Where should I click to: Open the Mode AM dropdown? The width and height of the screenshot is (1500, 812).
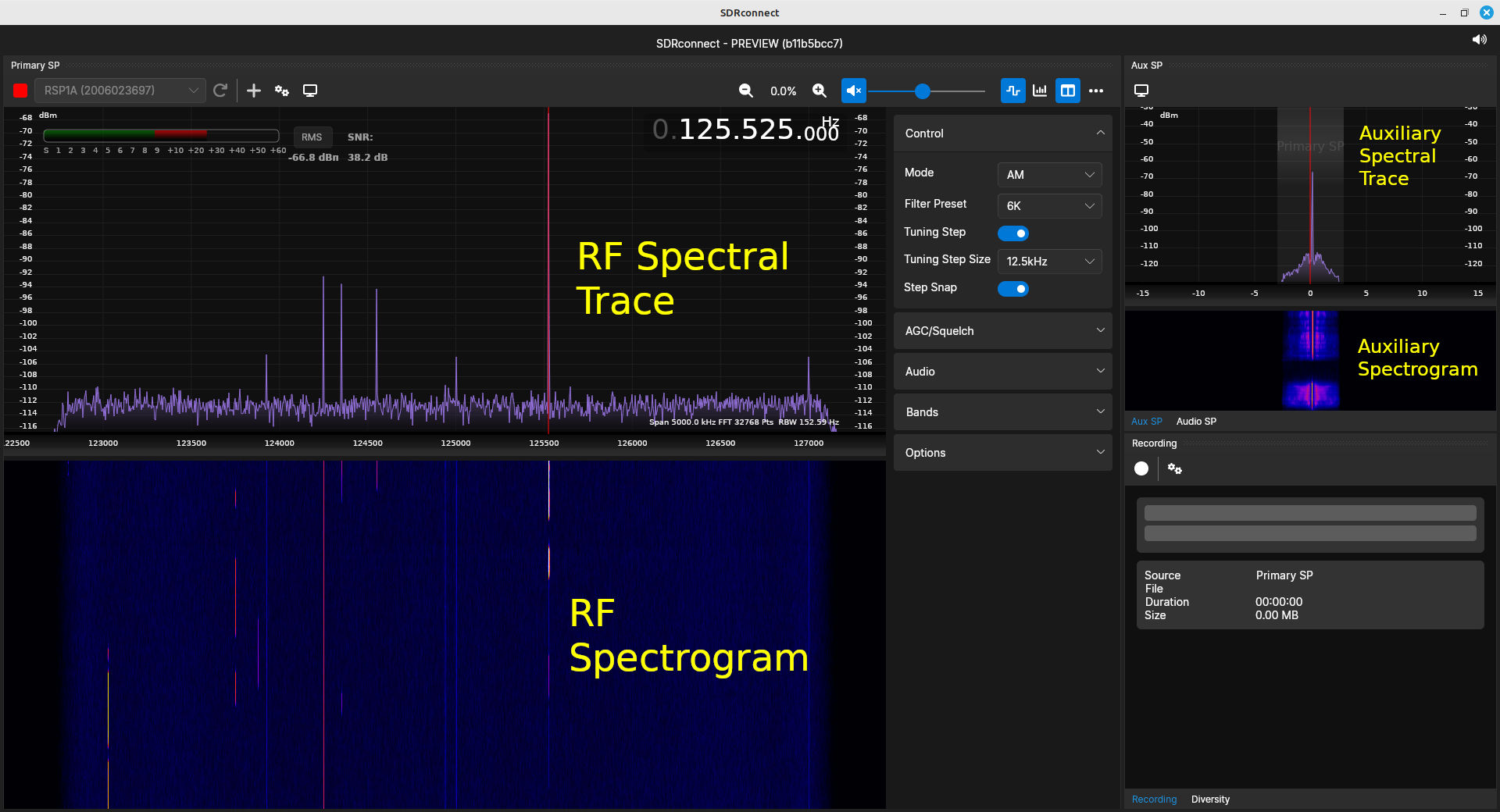[x=1049, y=175]
